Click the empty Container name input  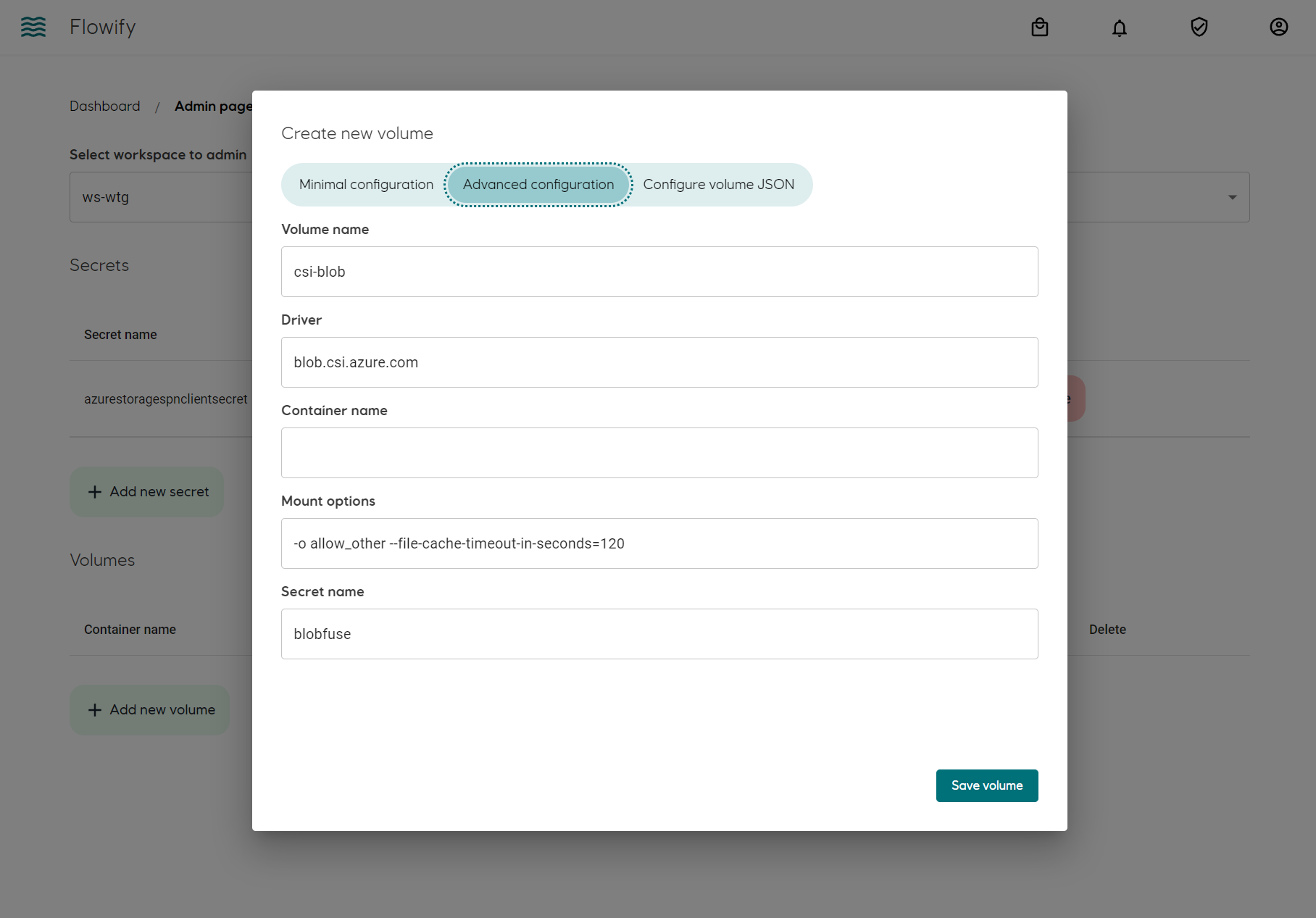659,453
